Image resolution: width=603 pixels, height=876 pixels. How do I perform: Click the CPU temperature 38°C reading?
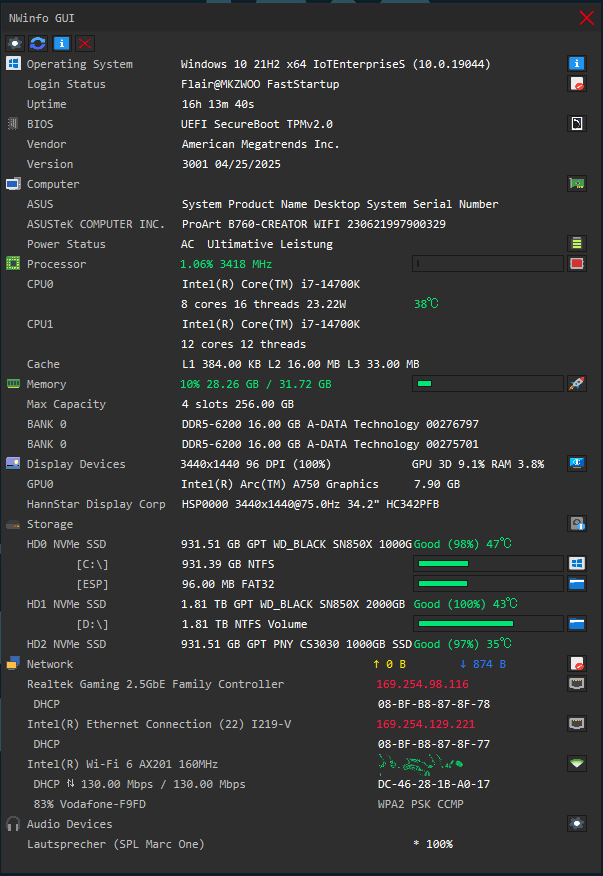click(x=426, y=304)
